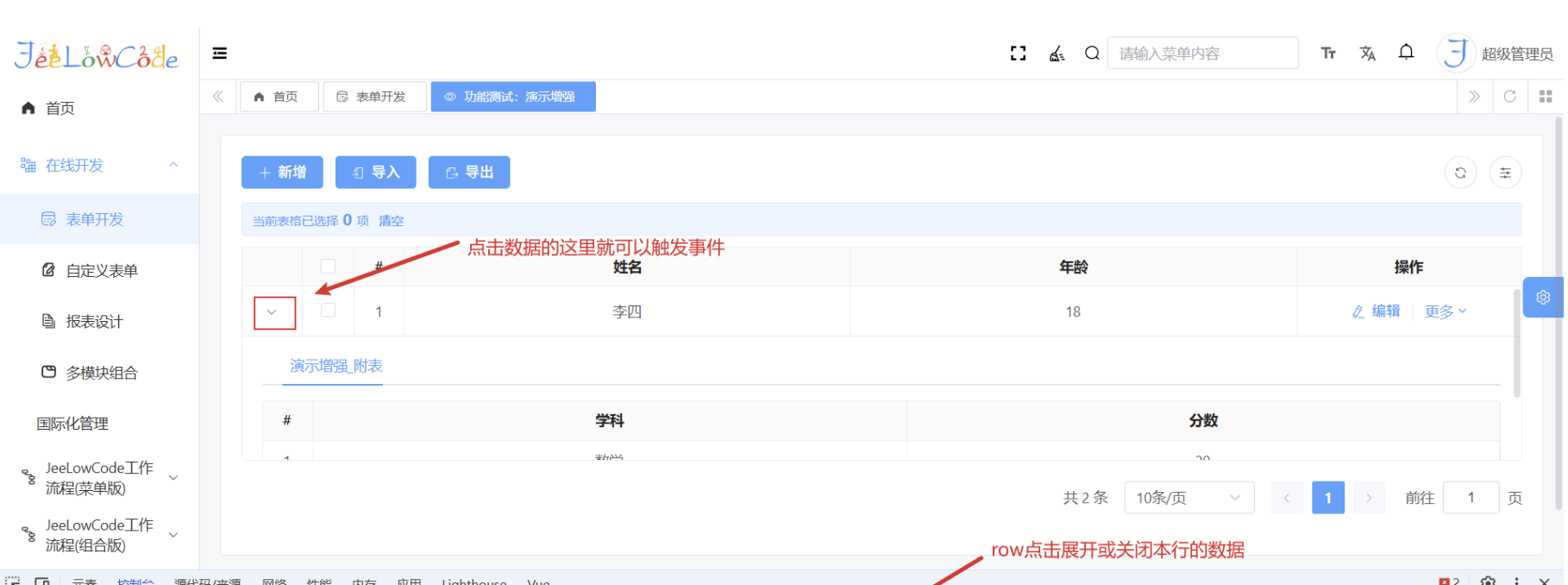
Task: Check the row checkbox for 李四
Action: [x=328, y=311]
